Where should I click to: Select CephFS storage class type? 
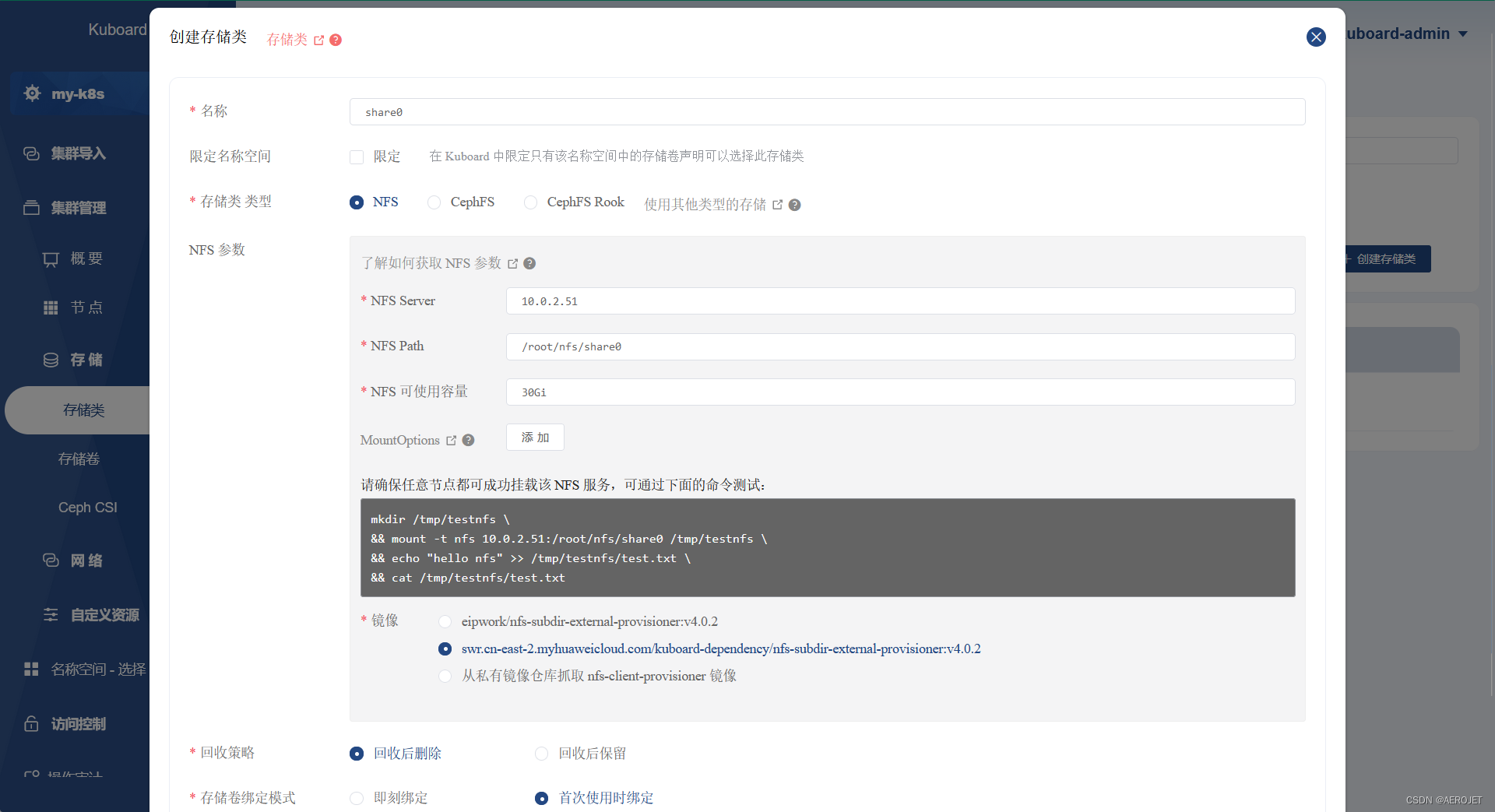[x=434, y=202]
